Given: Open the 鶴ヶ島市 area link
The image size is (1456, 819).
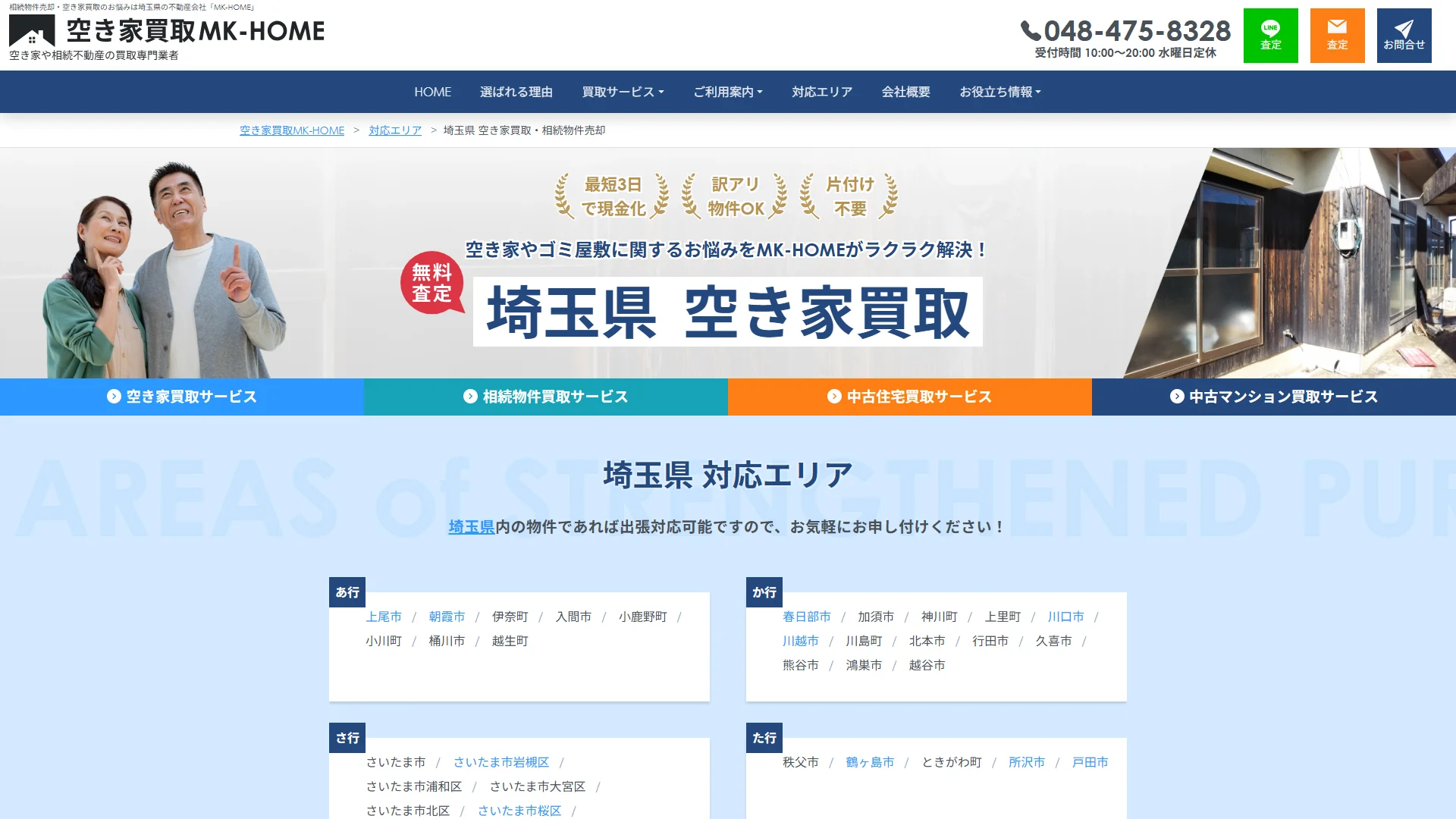Looking at the screenshot, I should [x=870, y=762].
